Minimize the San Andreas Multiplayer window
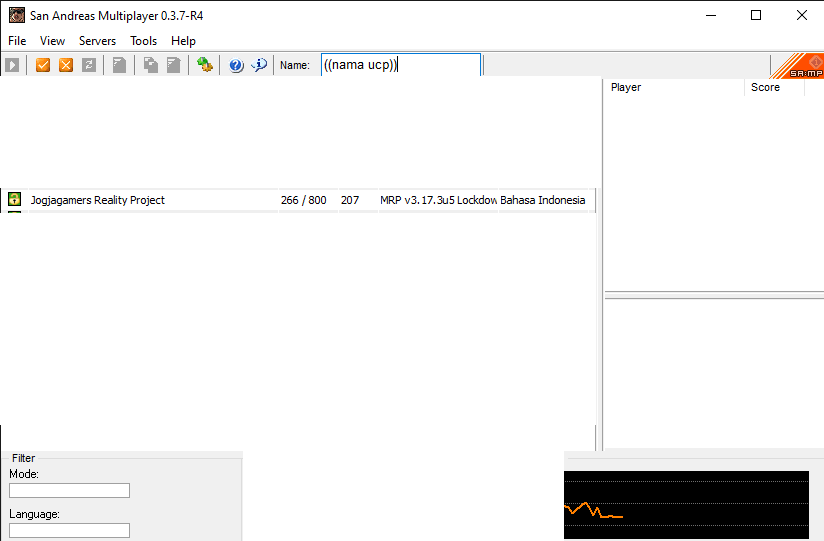824x541 pixels. click(x=711, y=15)
